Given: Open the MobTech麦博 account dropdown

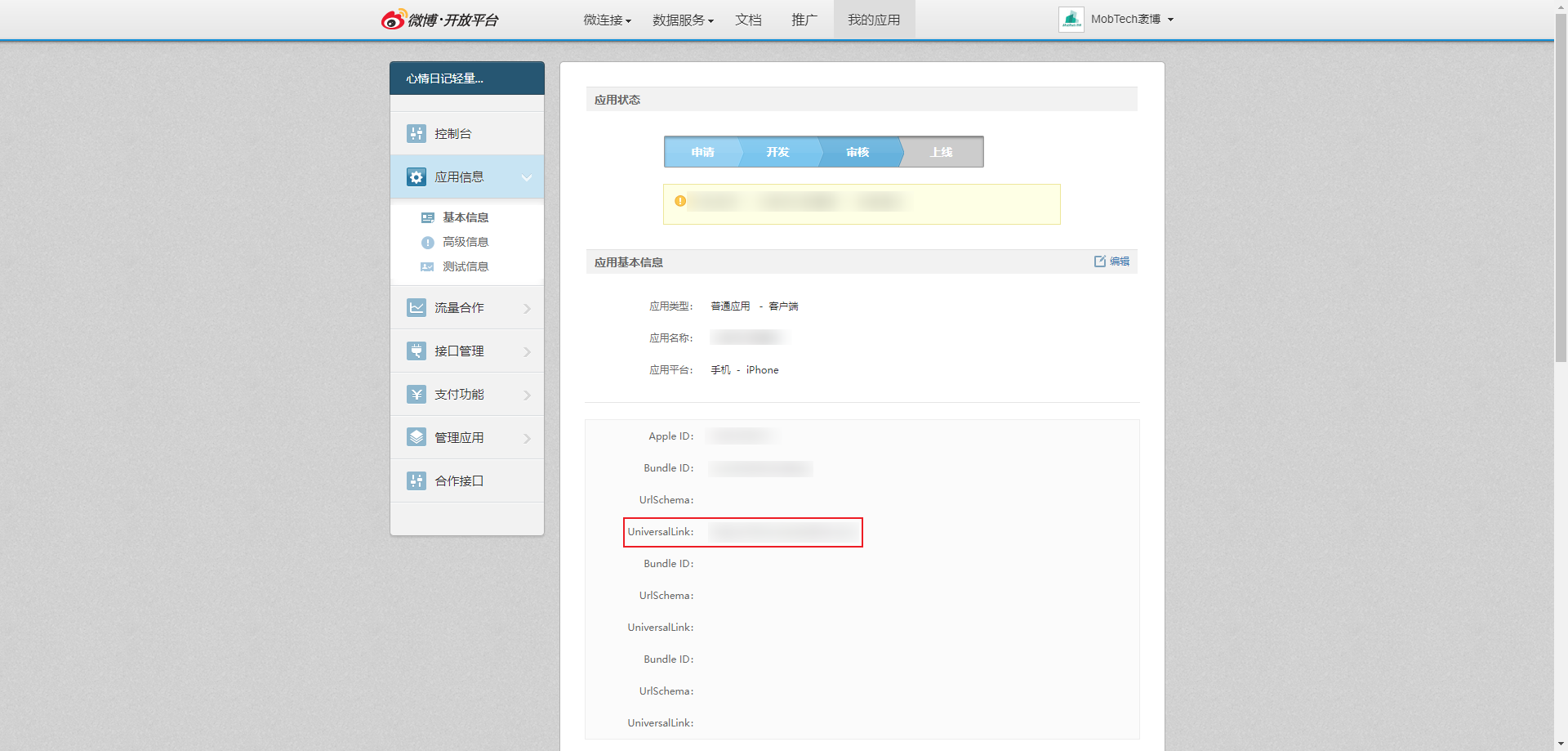Looking at the screenshot, I should [x=1133, y=19].
